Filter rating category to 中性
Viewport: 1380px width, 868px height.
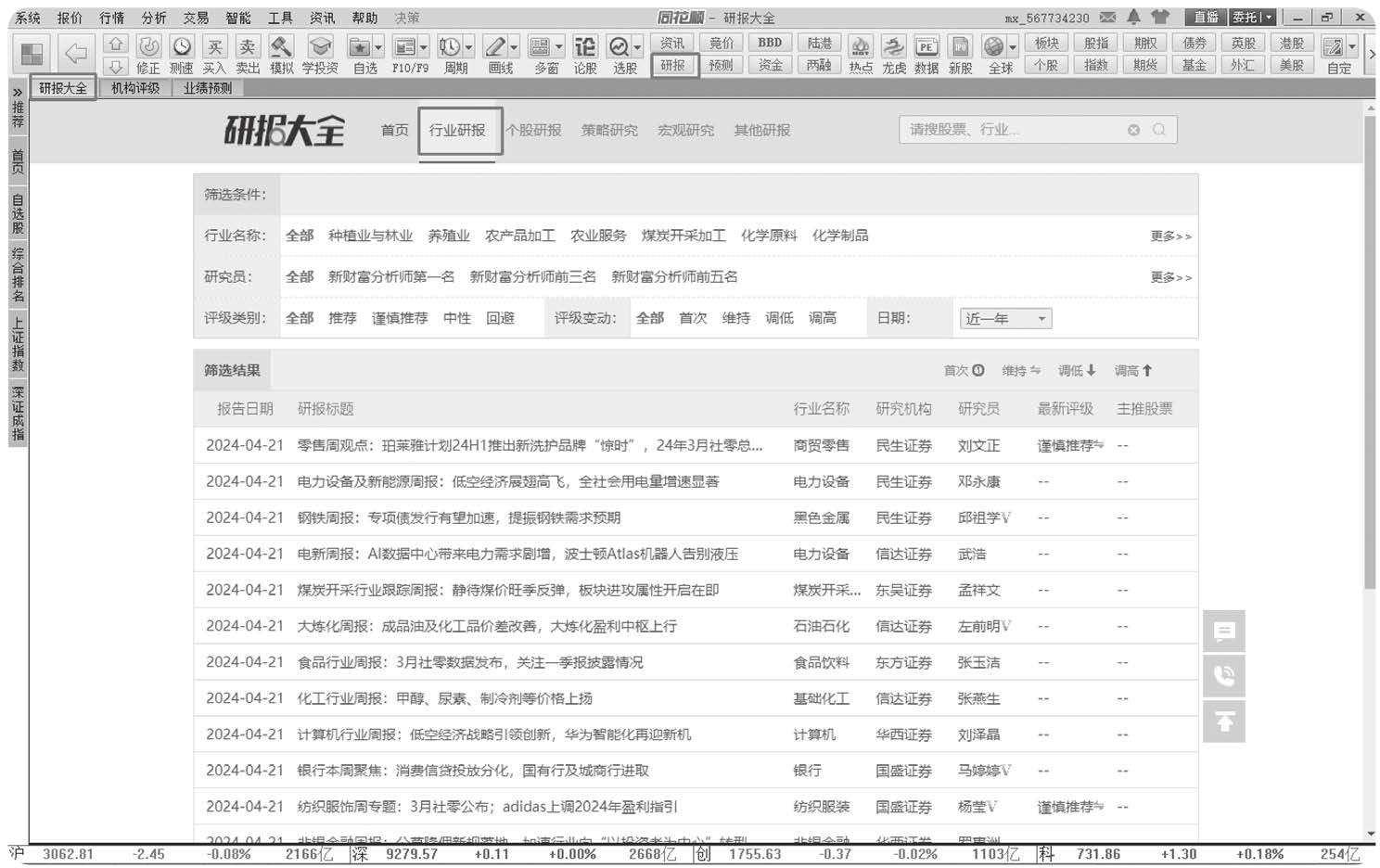(457, 318)
